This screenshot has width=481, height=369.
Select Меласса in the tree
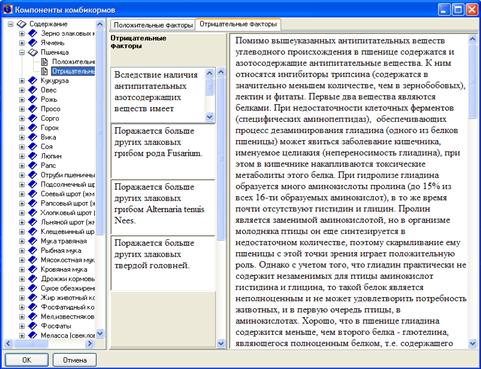[x=68, y=335]
